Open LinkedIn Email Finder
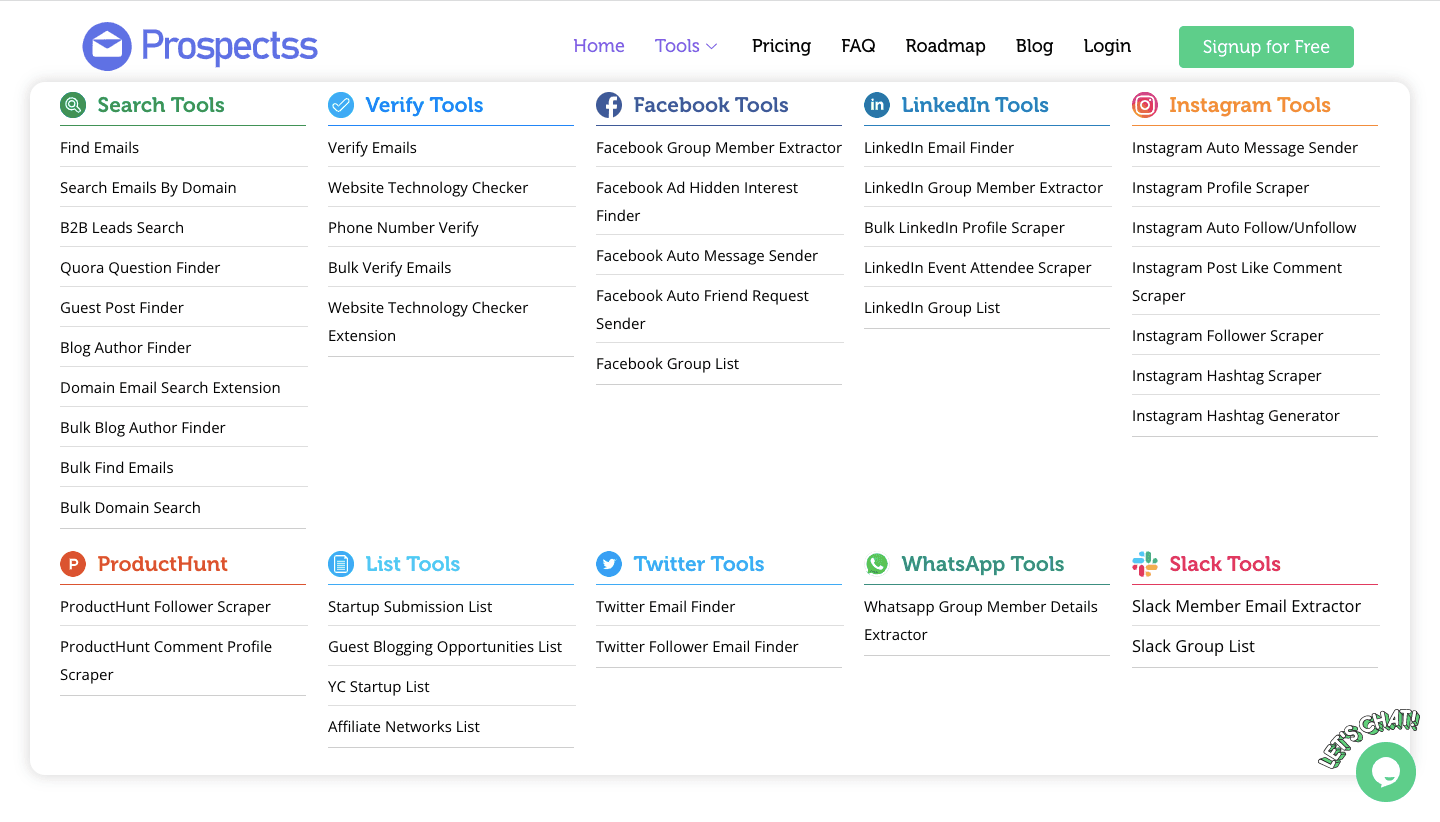The width and height of the screenshot is (1440, 822). (x=939, y=148)
